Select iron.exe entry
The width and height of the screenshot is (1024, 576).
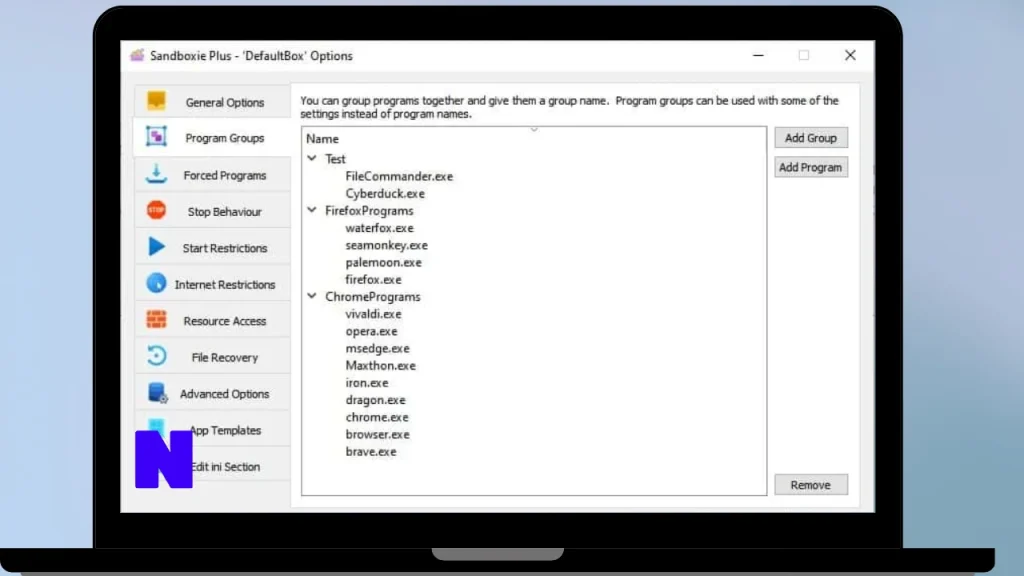coord(366,383)
